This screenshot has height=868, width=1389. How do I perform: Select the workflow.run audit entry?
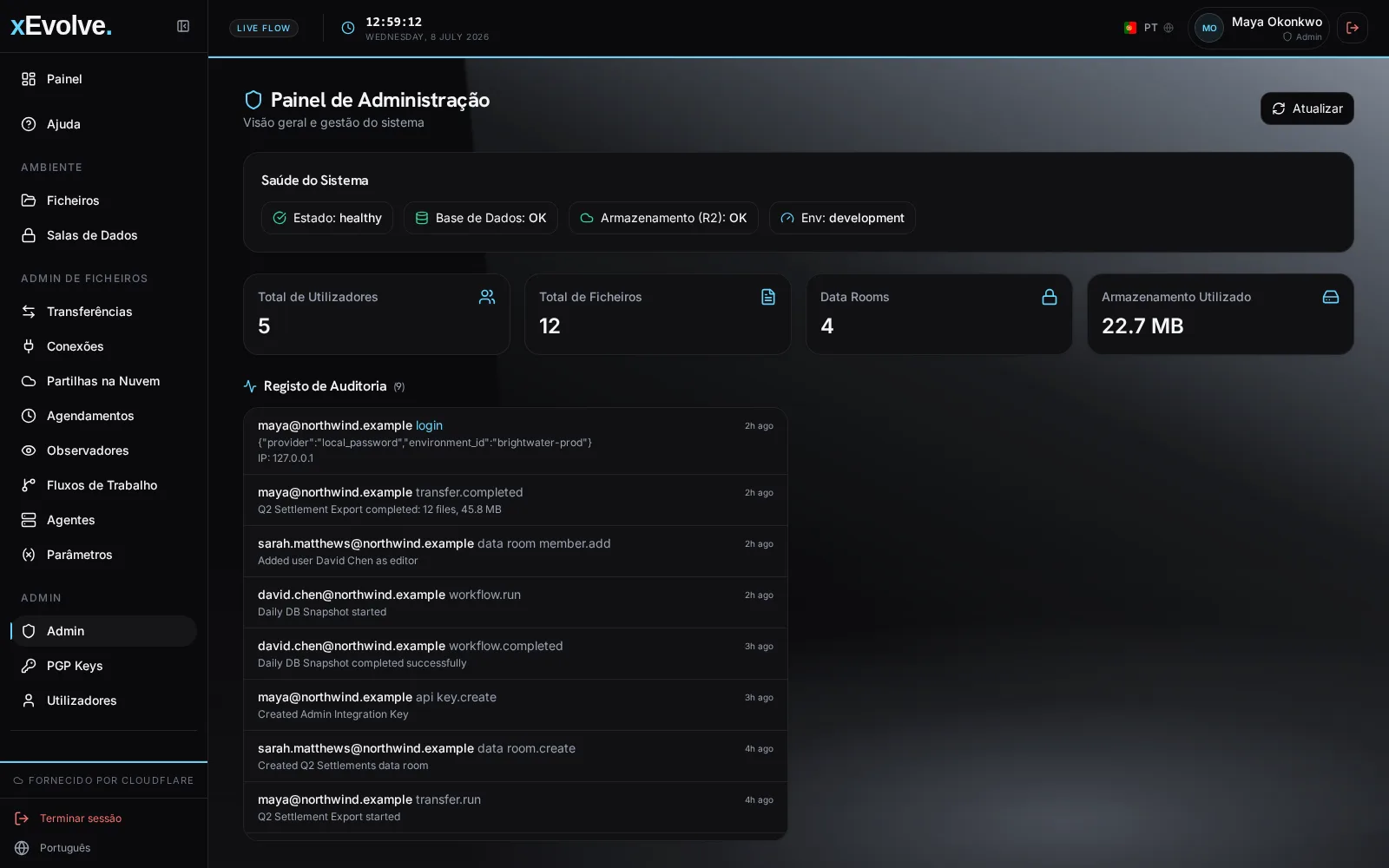tap(516, 602)
